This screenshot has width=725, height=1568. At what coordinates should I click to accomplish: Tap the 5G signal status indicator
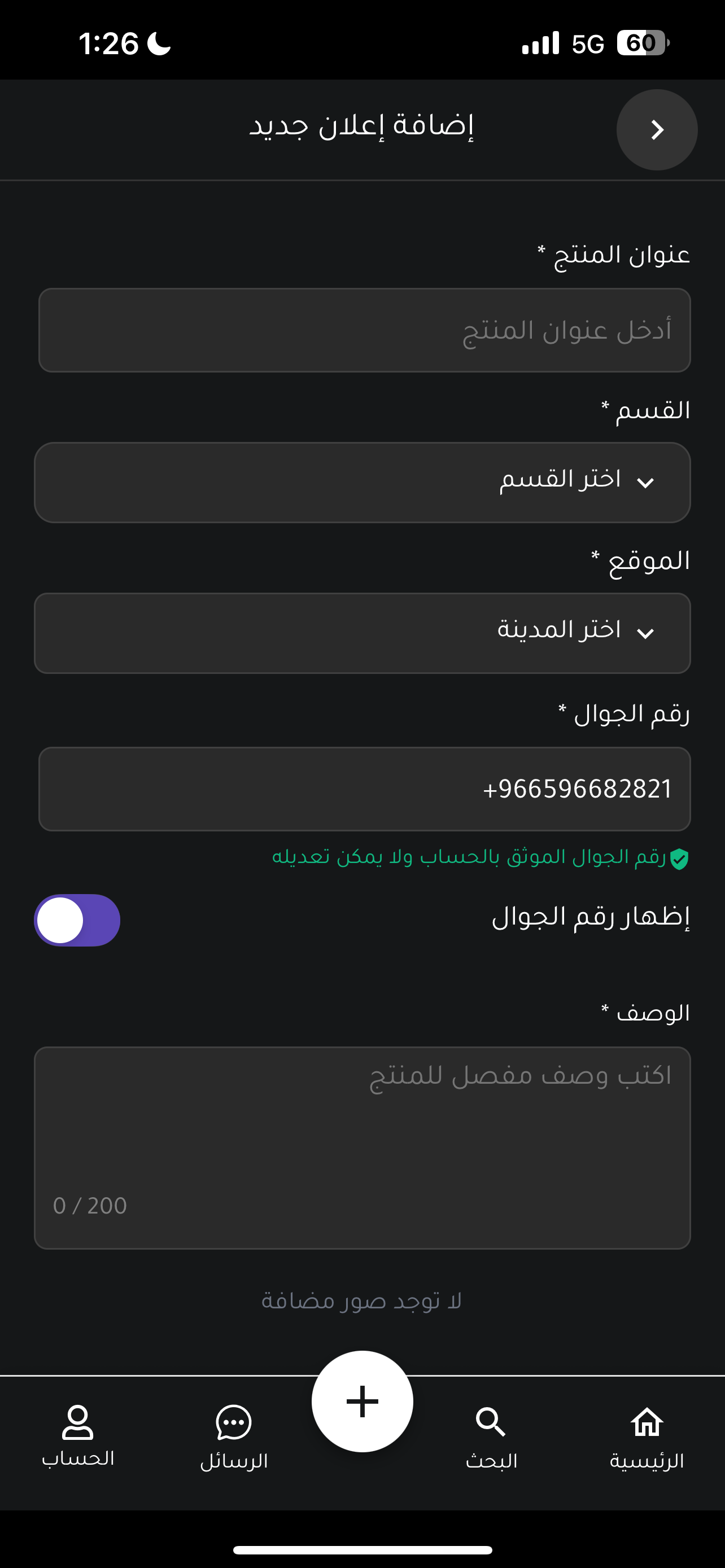pos(587,44)
